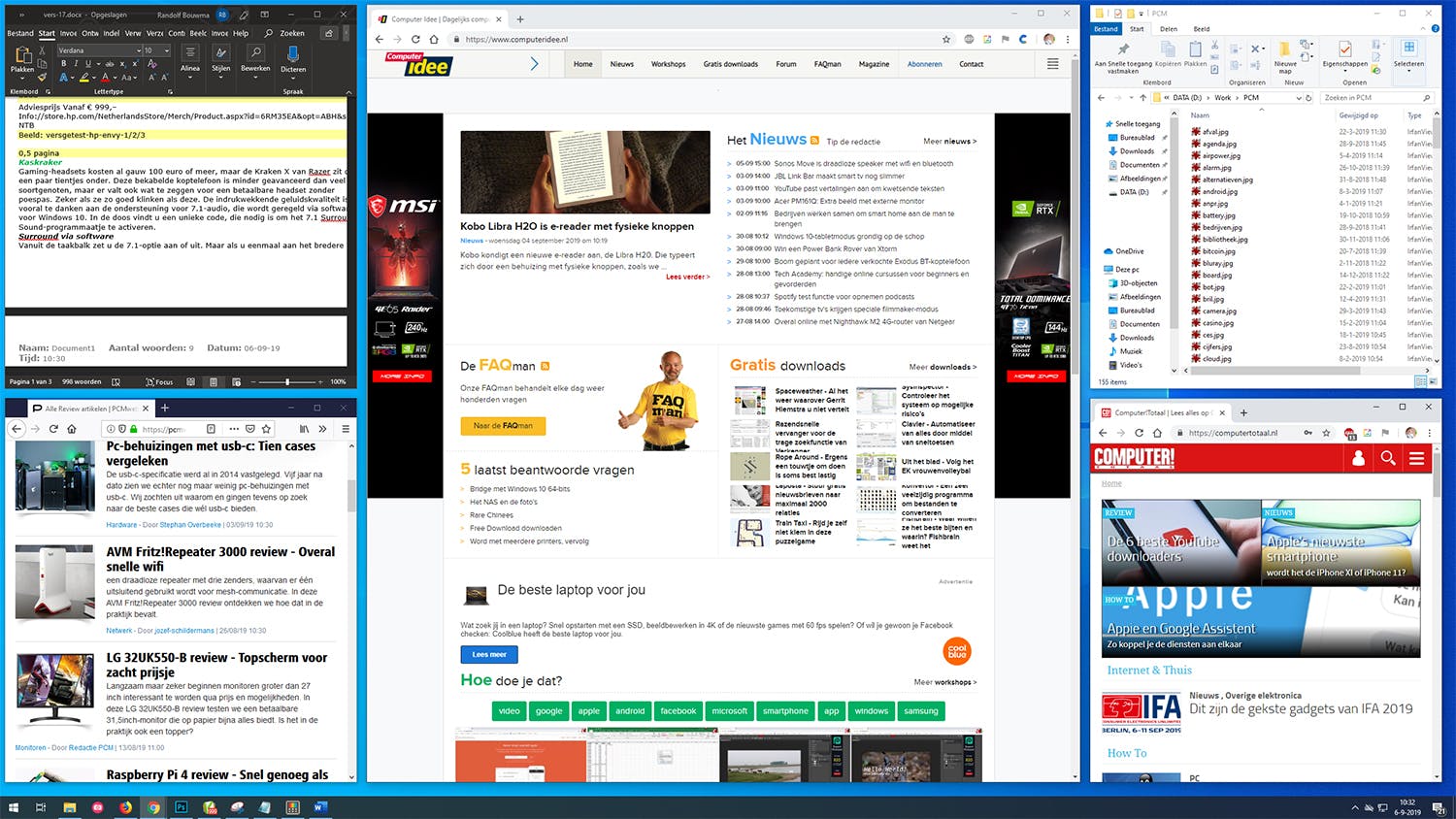
Task: Click the format painter brush in Word
Action: (x=41, y=79)
